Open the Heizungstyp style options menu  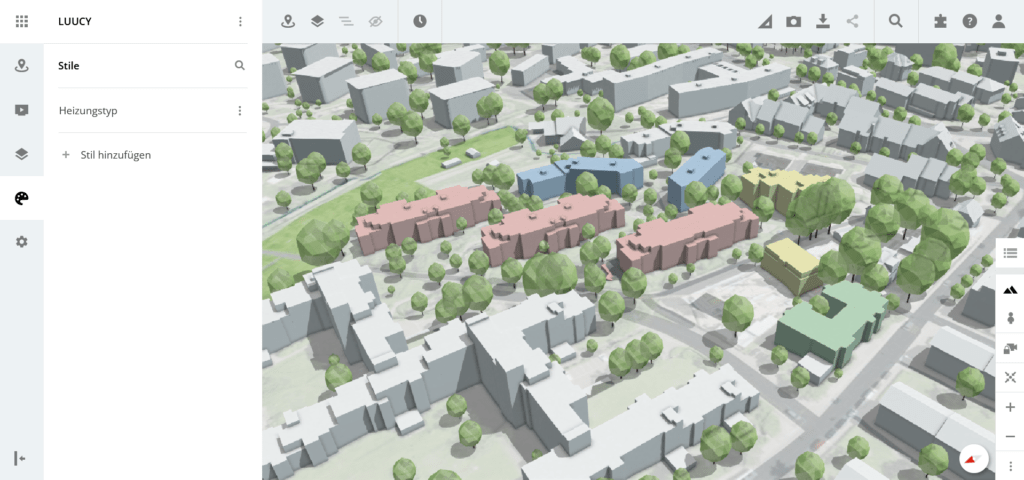[x=240, y=111]
